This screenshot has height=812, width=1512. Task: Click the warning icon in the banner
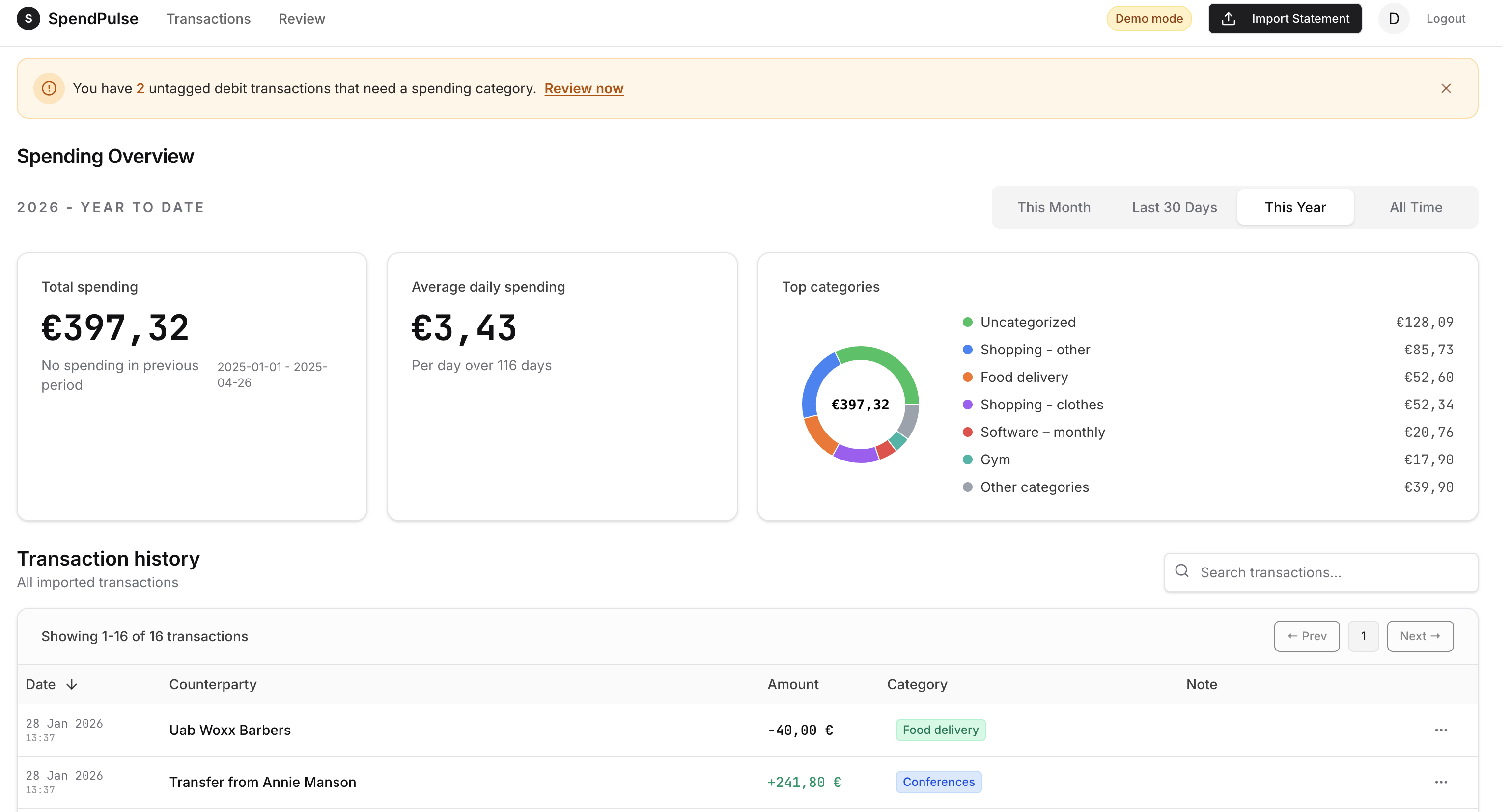[49, 88]
